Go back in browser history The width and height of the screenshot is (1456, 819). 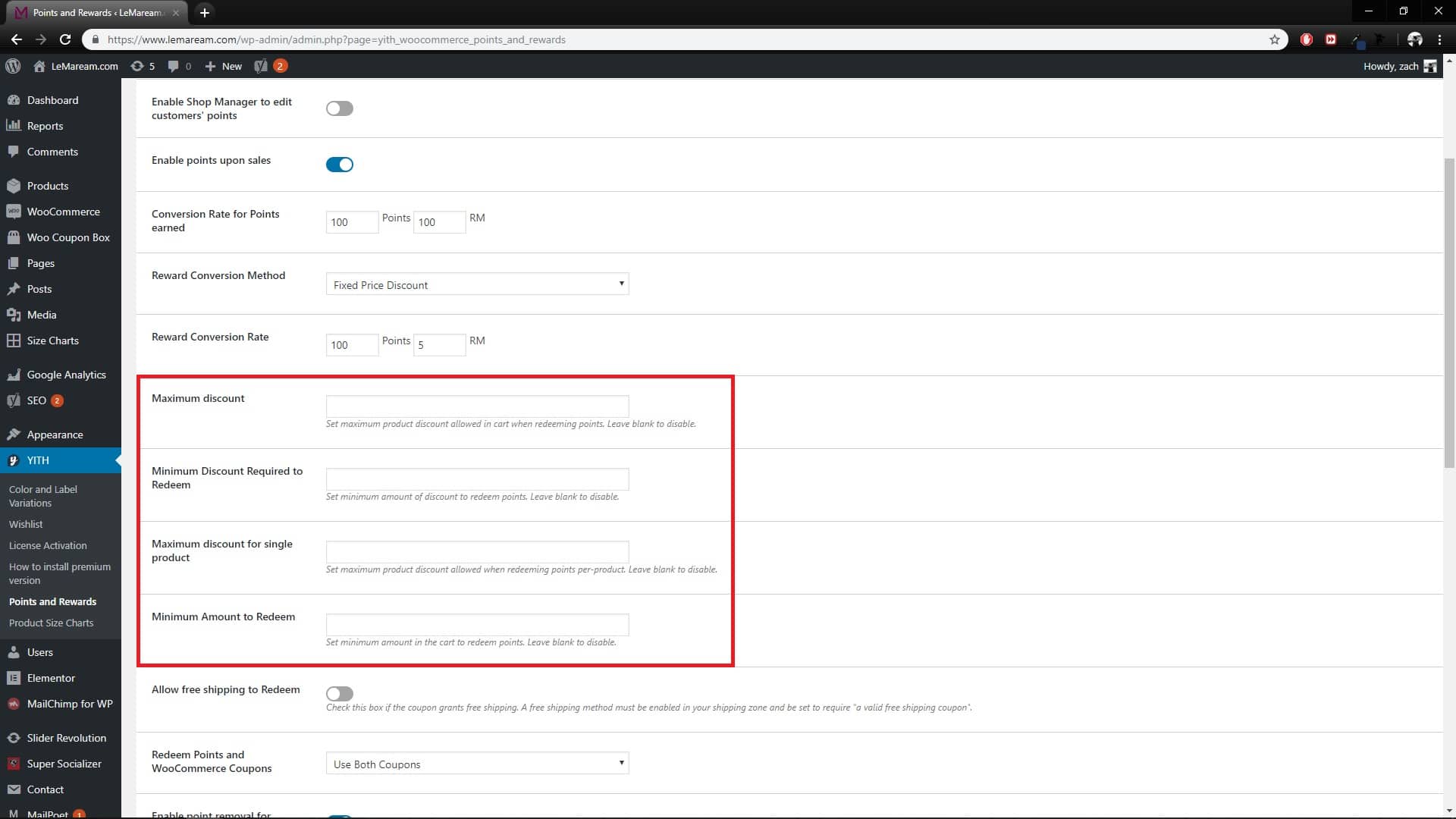tap(17, 39)
